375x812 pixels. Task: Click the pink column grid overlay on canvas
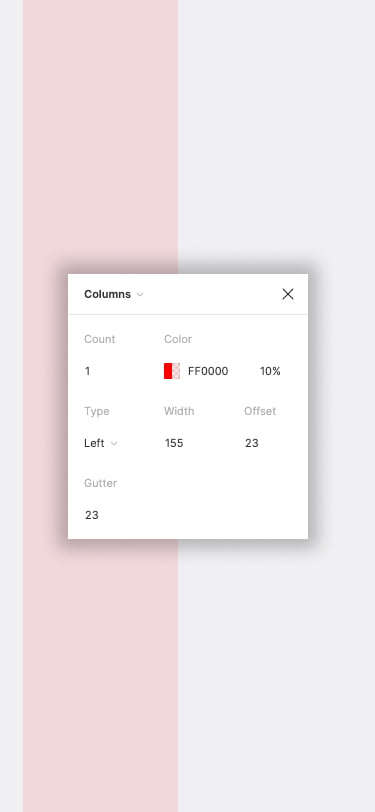100,135
